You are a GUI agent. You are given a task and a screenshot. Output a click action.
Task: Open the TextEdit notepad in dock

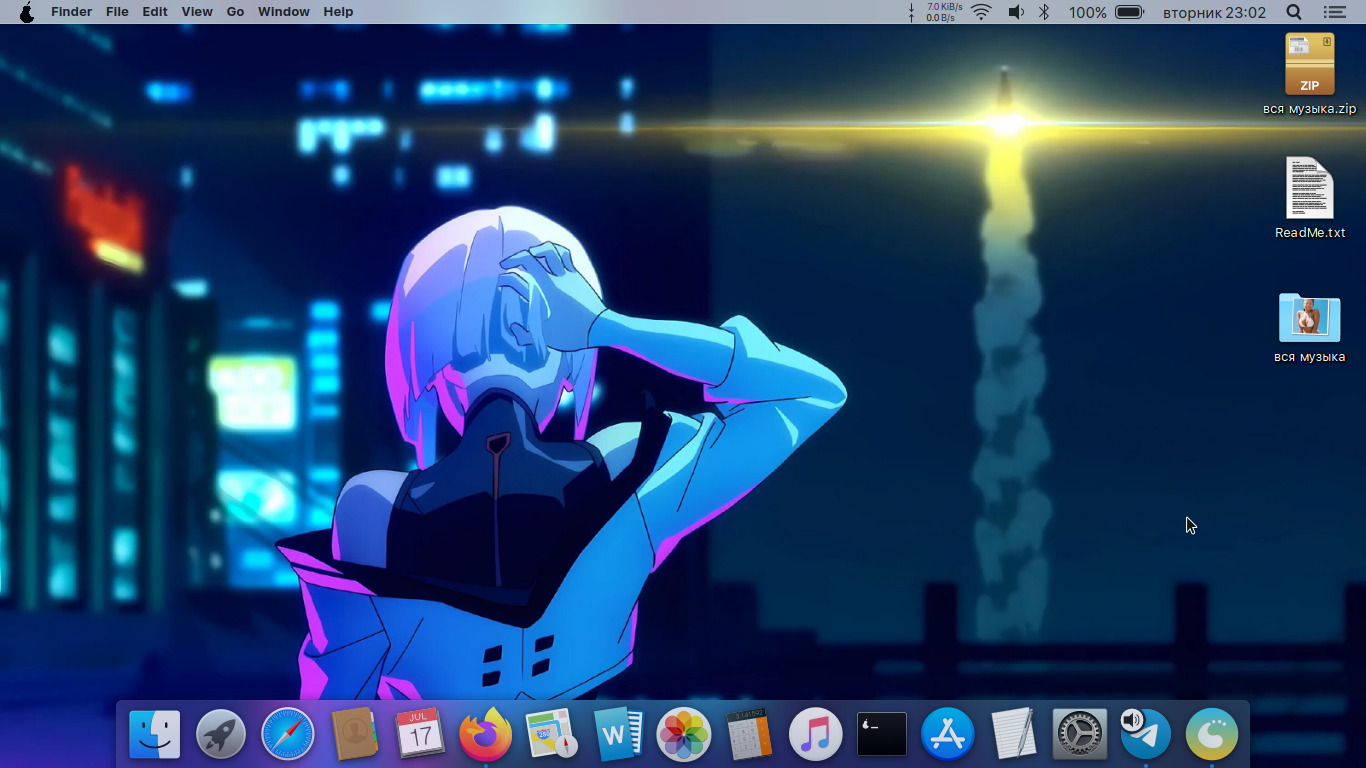click(1013, 735)
